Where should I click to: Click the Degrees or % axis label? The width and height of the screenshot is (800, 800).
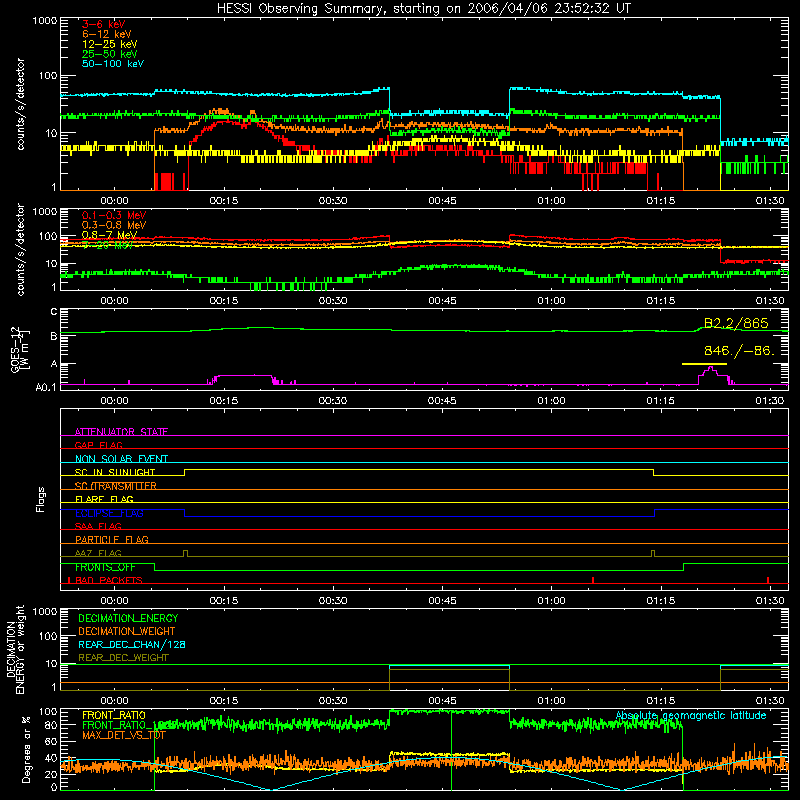26,749
